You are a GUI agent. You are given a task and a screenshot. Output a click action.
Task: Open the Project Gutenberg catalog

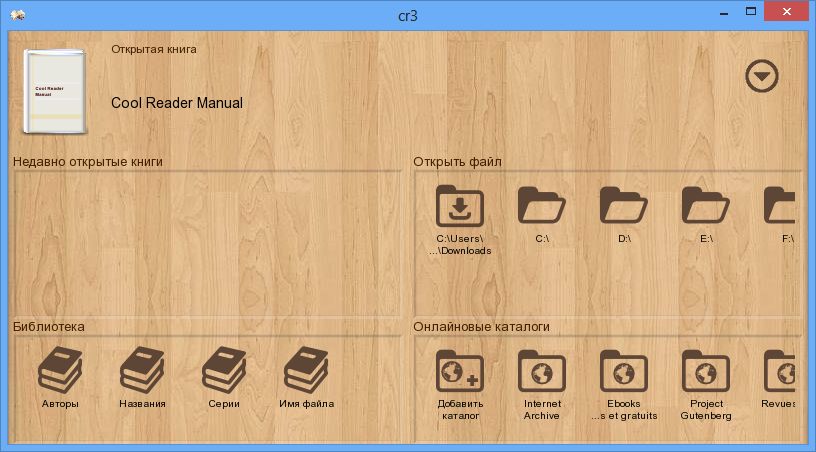(706, 371)
